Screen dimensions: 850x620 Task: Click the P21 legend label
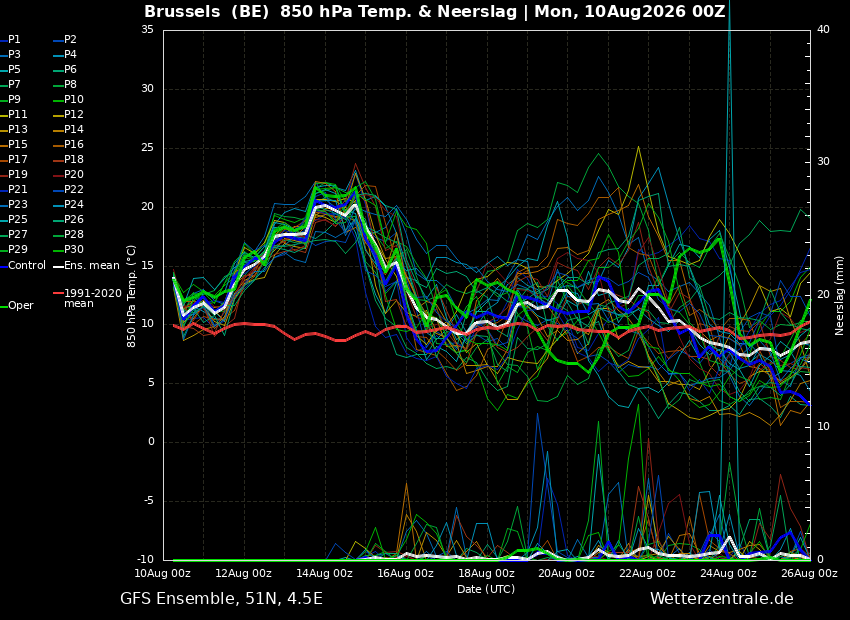click(17, 190)
